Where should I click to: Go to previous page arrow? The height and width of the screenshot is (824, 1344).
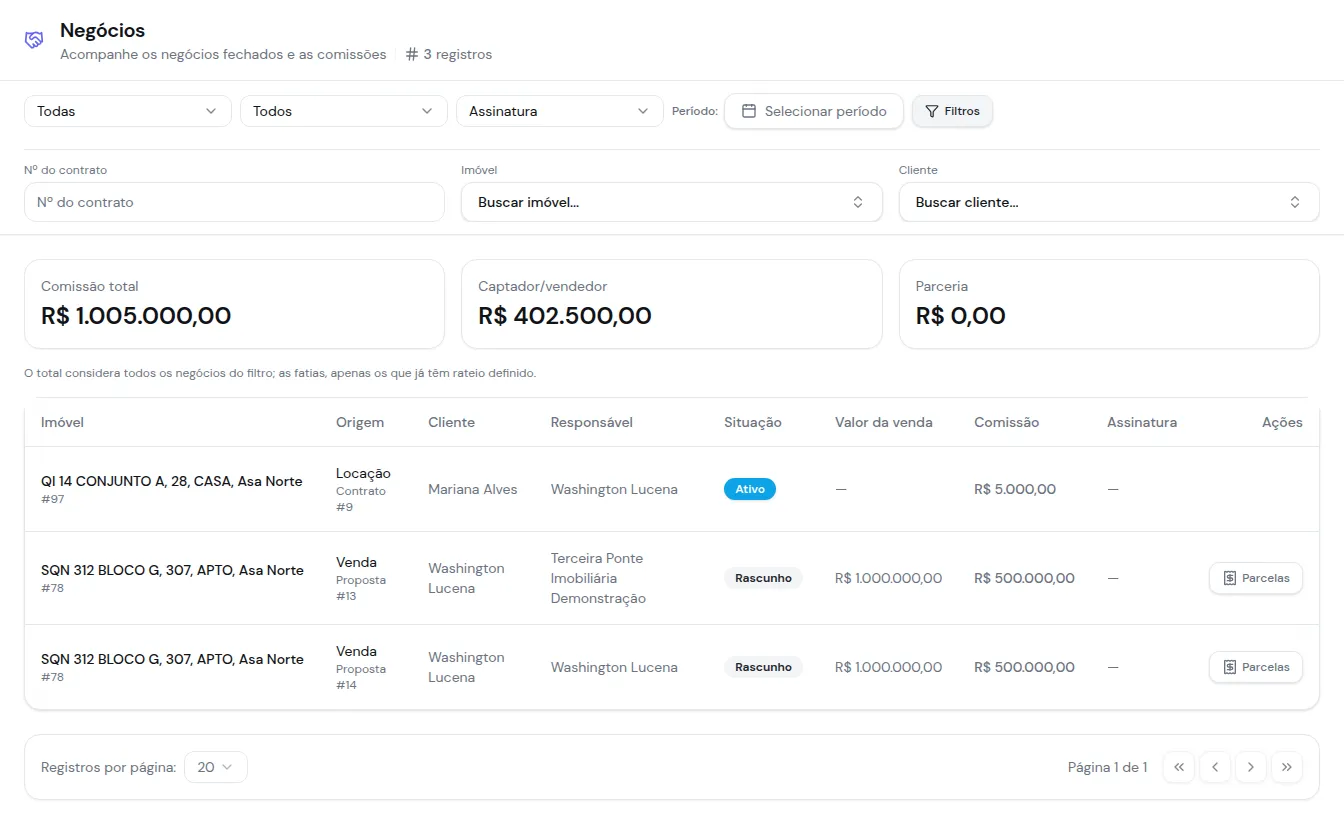(1215, 767)
